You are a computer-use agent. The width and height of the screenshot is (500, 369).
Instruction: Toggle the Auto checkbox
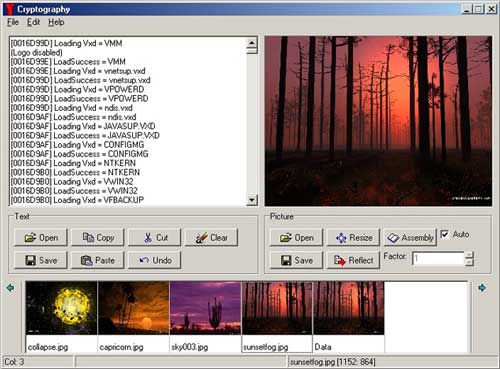[x=444, y=234]
